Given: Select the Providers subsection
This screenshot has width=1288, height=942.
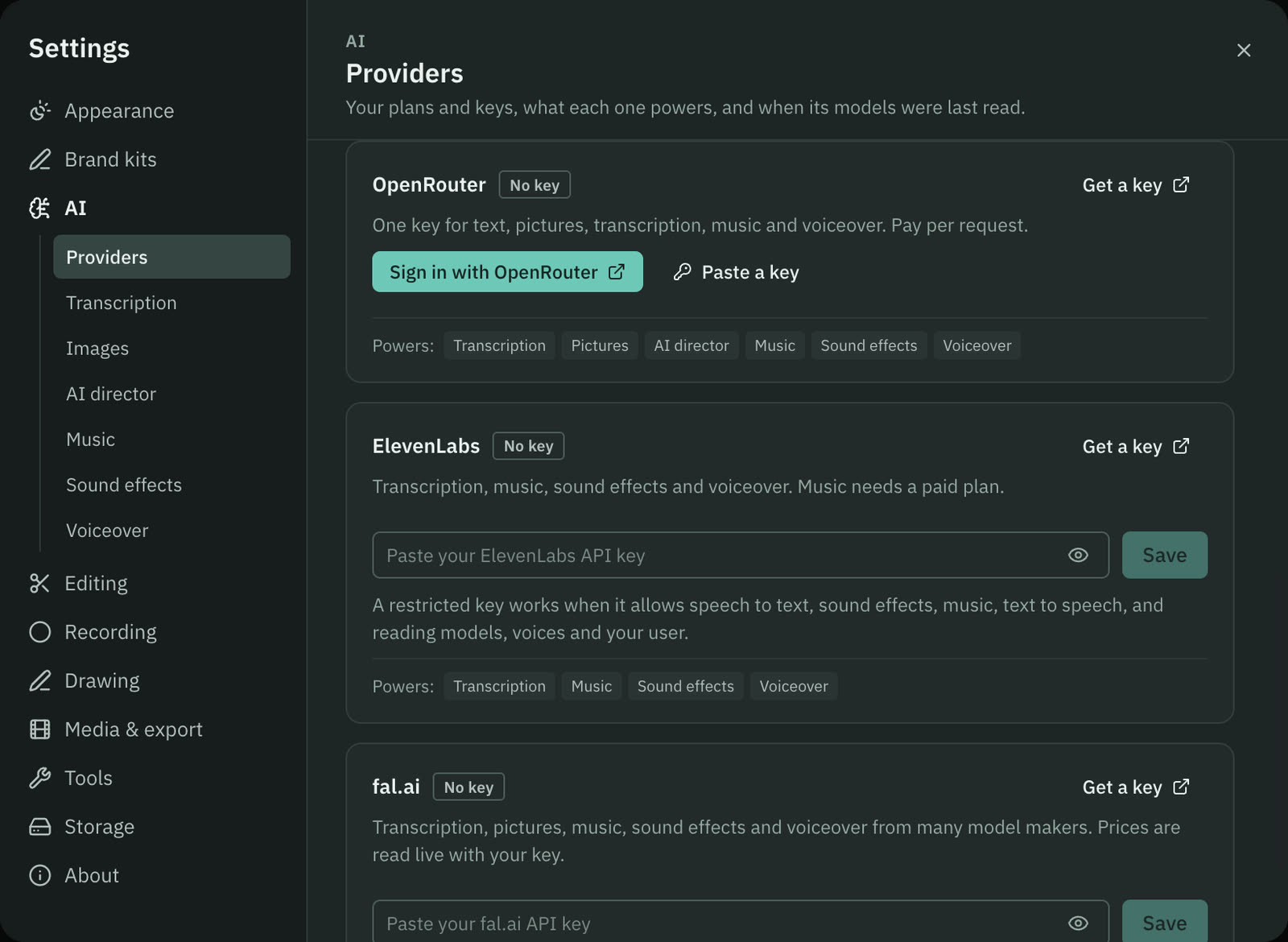Looking at the screenshot, I should tap(171, 257).
